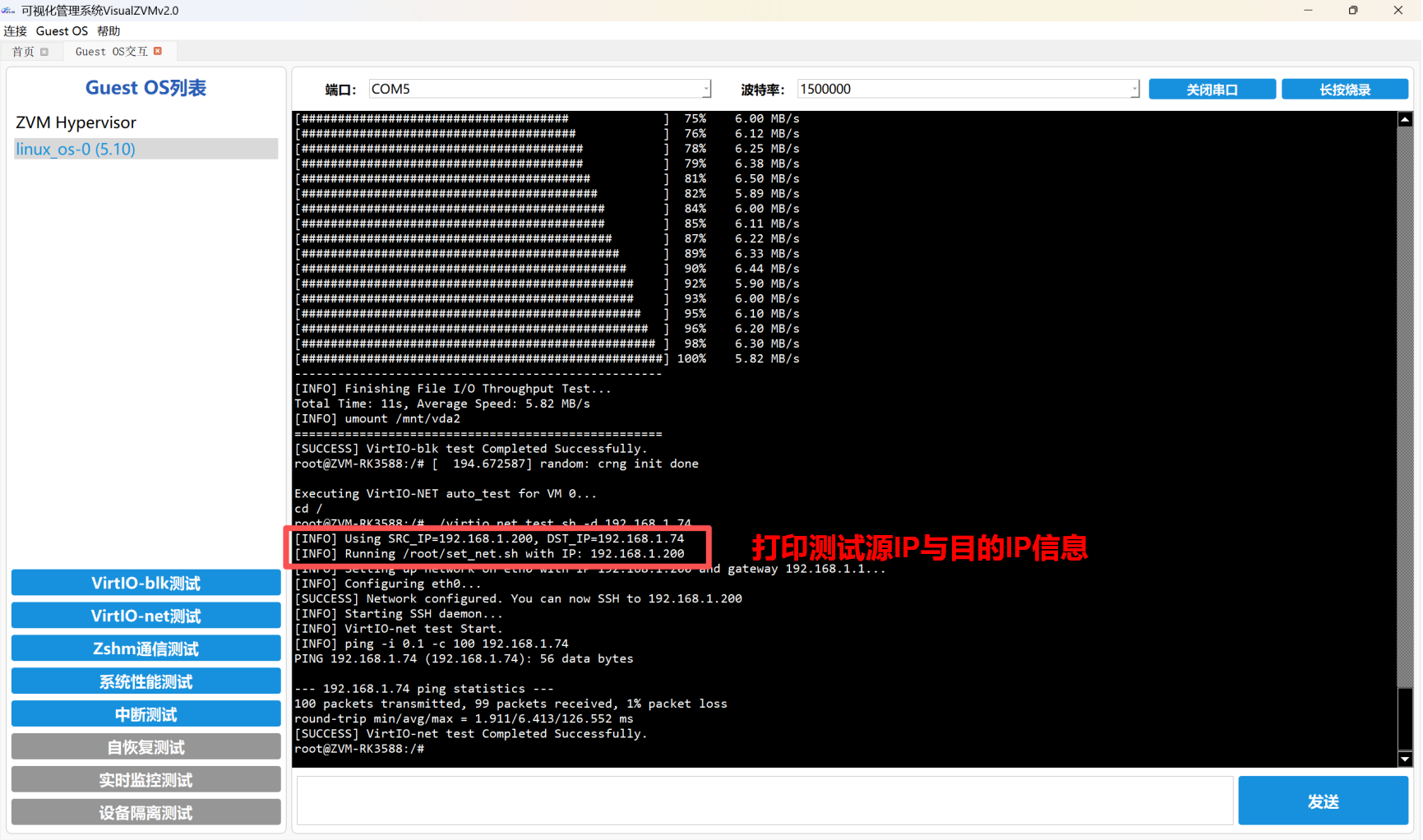Open the 帮助 help menu

tap(109, 31)
